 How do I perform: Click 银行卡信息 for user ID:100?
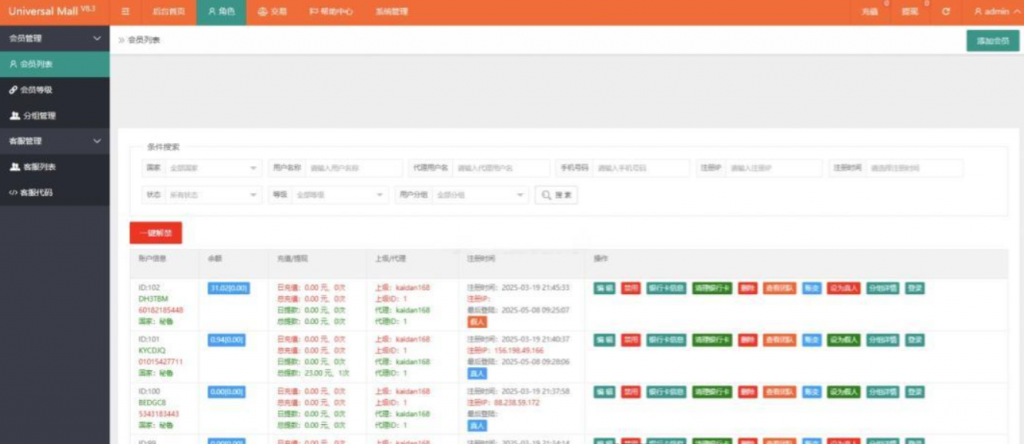click(x=666, y=392)
